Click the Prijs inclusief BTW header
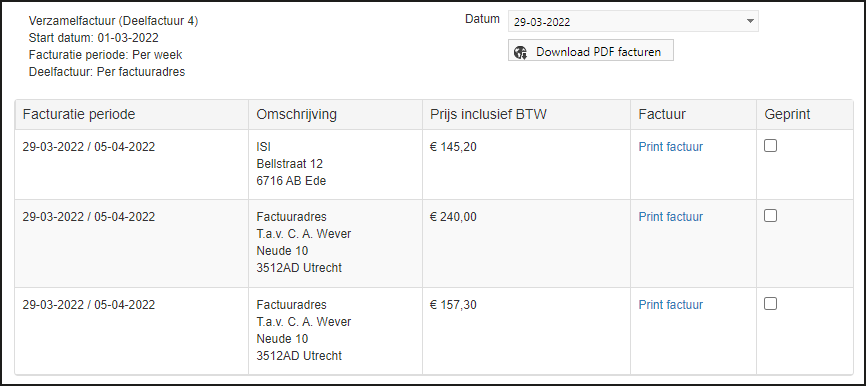Screen dimensions: 866x386 [488, 114]
